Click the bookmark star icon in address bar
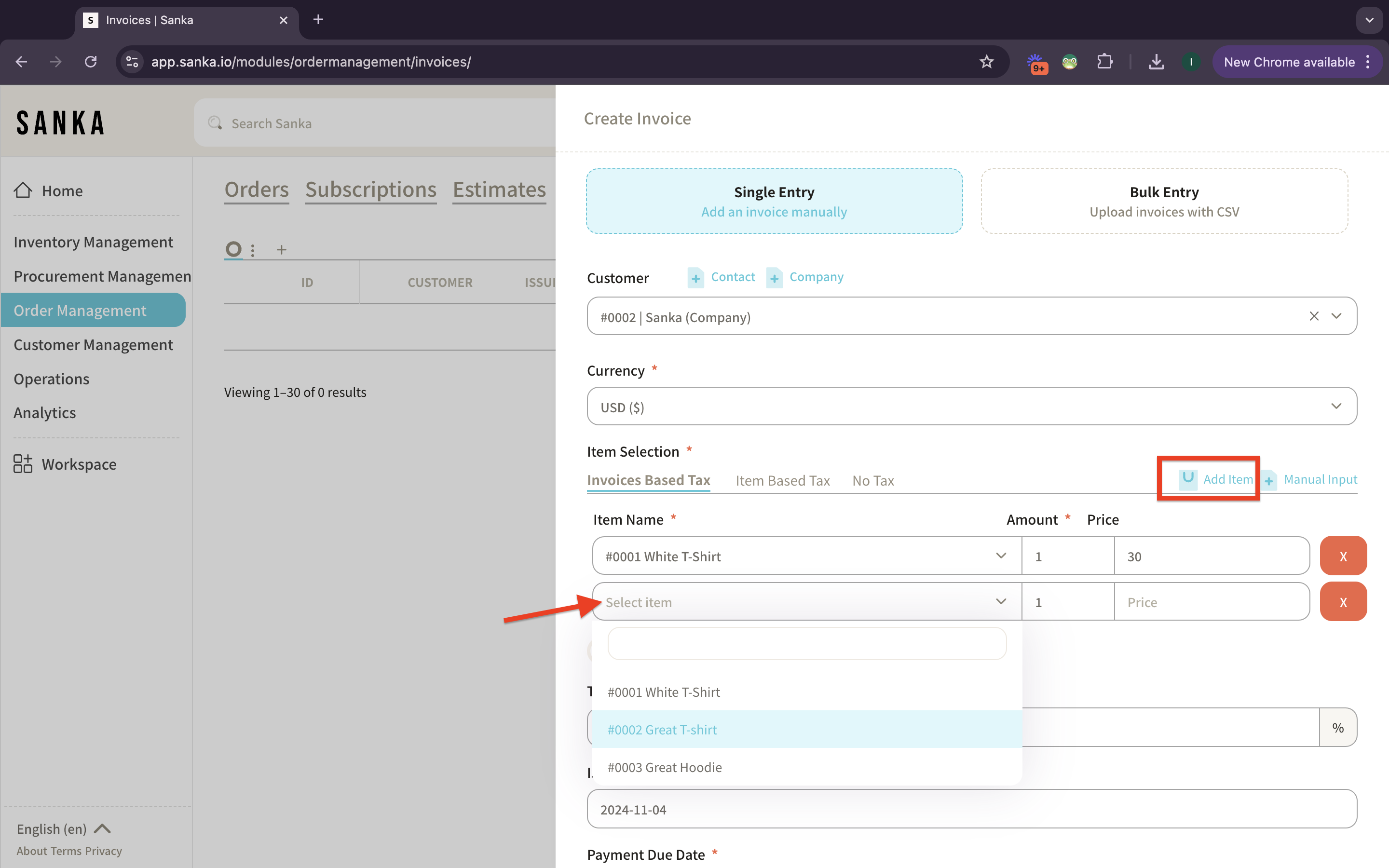The width and height of the screenshot is (1389, 868). coord(986,62)
